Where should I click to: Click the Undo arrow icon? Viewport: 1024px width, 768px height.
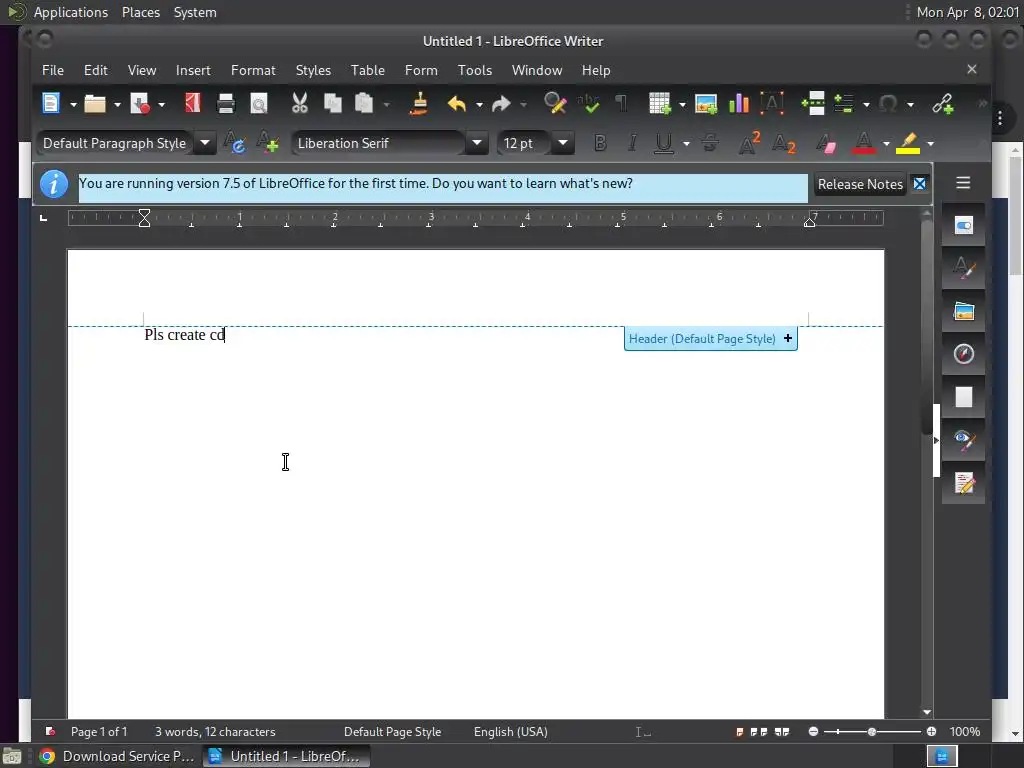click(457, 103)
